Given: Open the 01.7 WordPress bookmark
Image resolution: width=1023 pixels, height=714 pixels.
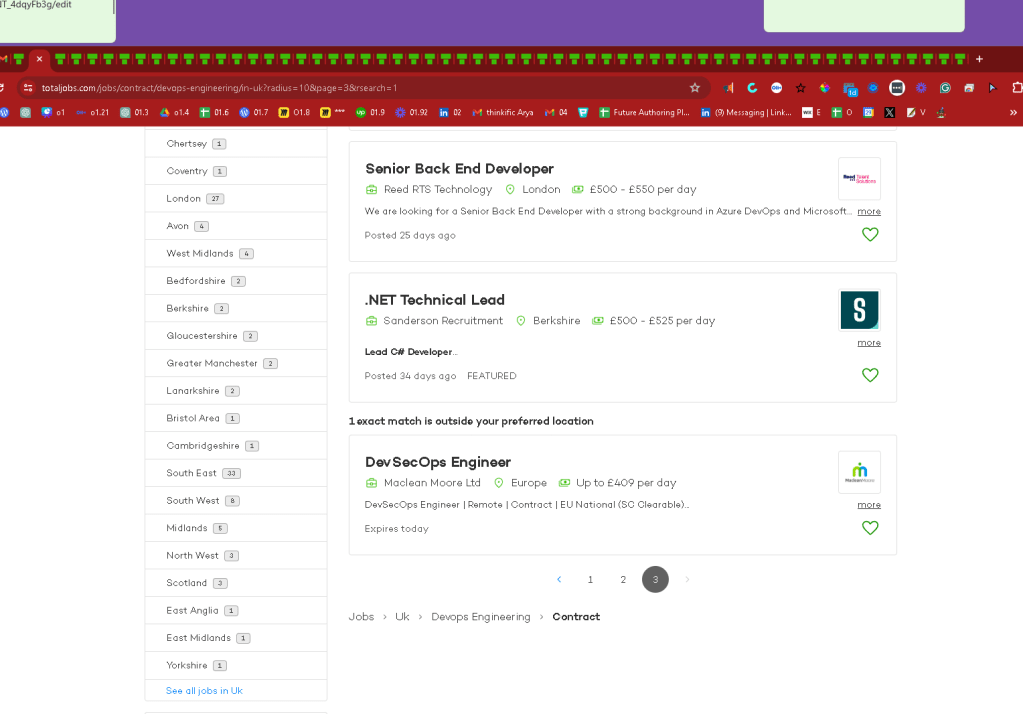Looking at the screenshot, I should point(254,112).
